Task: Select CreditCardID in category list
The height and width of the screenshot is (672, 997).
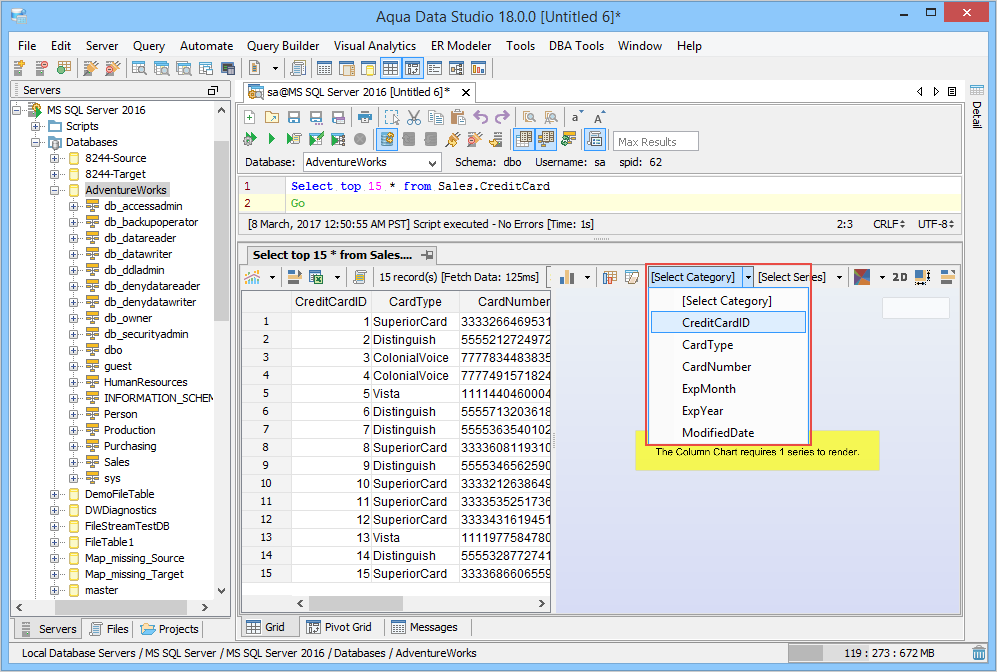Action: 728,322
